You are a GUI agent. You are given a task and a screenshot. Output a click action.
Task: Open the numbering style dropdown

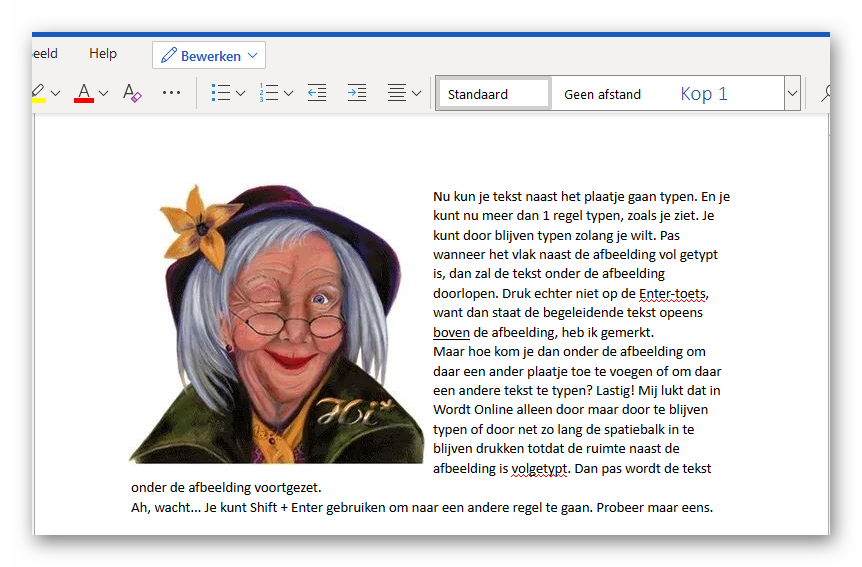click(x=288, y=94)
